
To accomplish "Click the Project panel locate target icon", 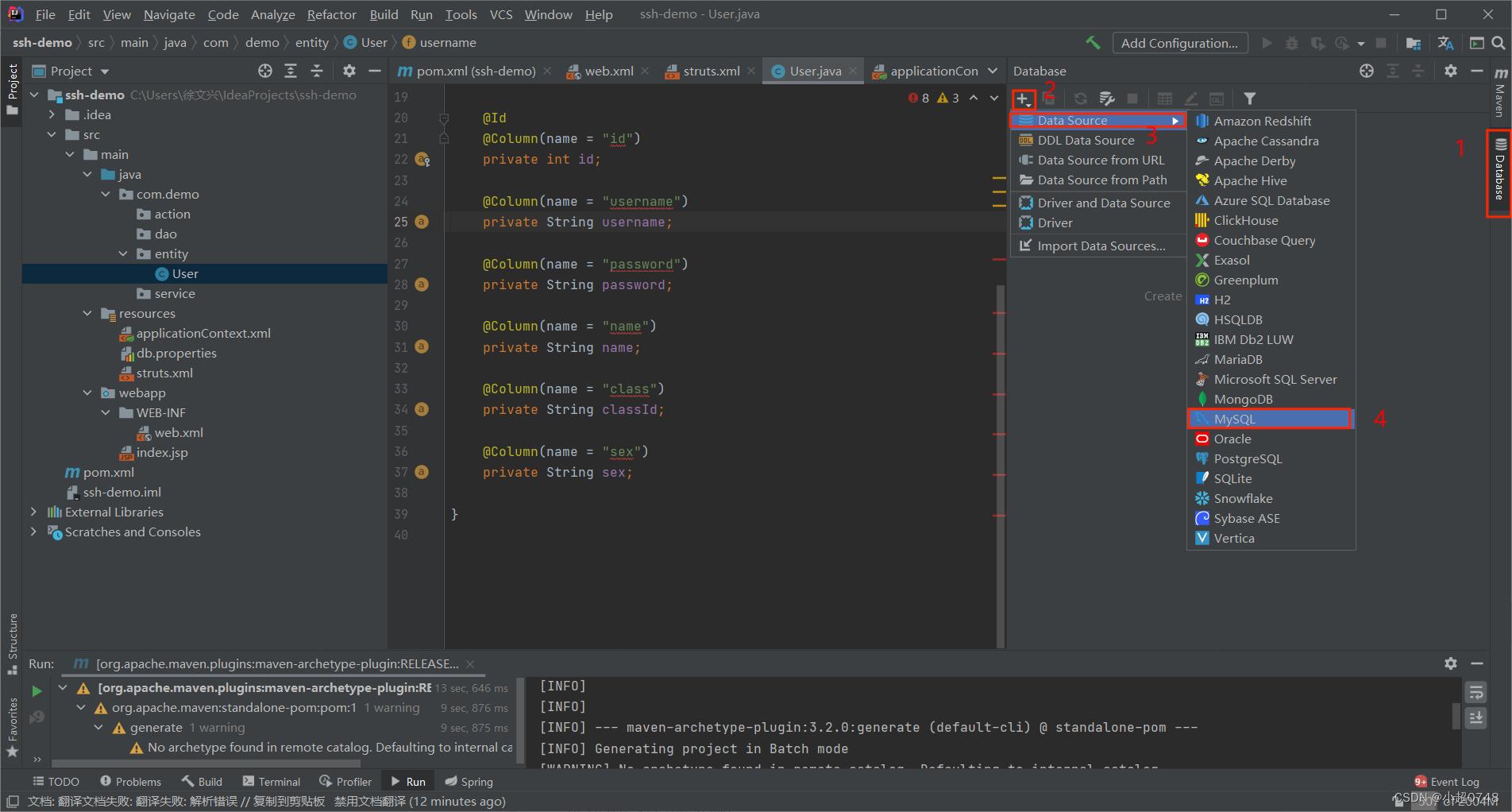I will (x=265, y=71).
